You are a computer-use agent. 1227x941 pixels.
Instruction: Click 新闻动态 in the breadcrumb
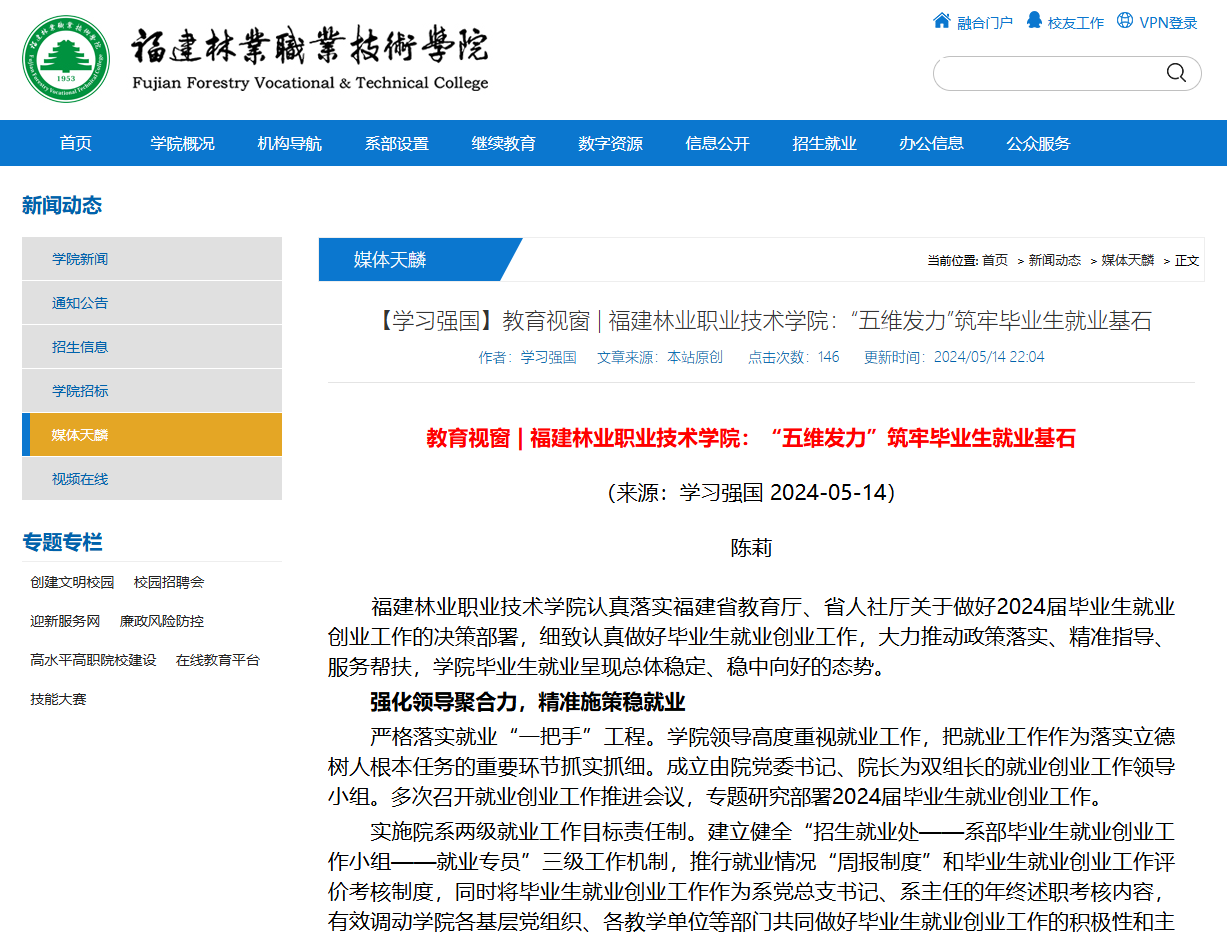click(x=1054, y=260)
